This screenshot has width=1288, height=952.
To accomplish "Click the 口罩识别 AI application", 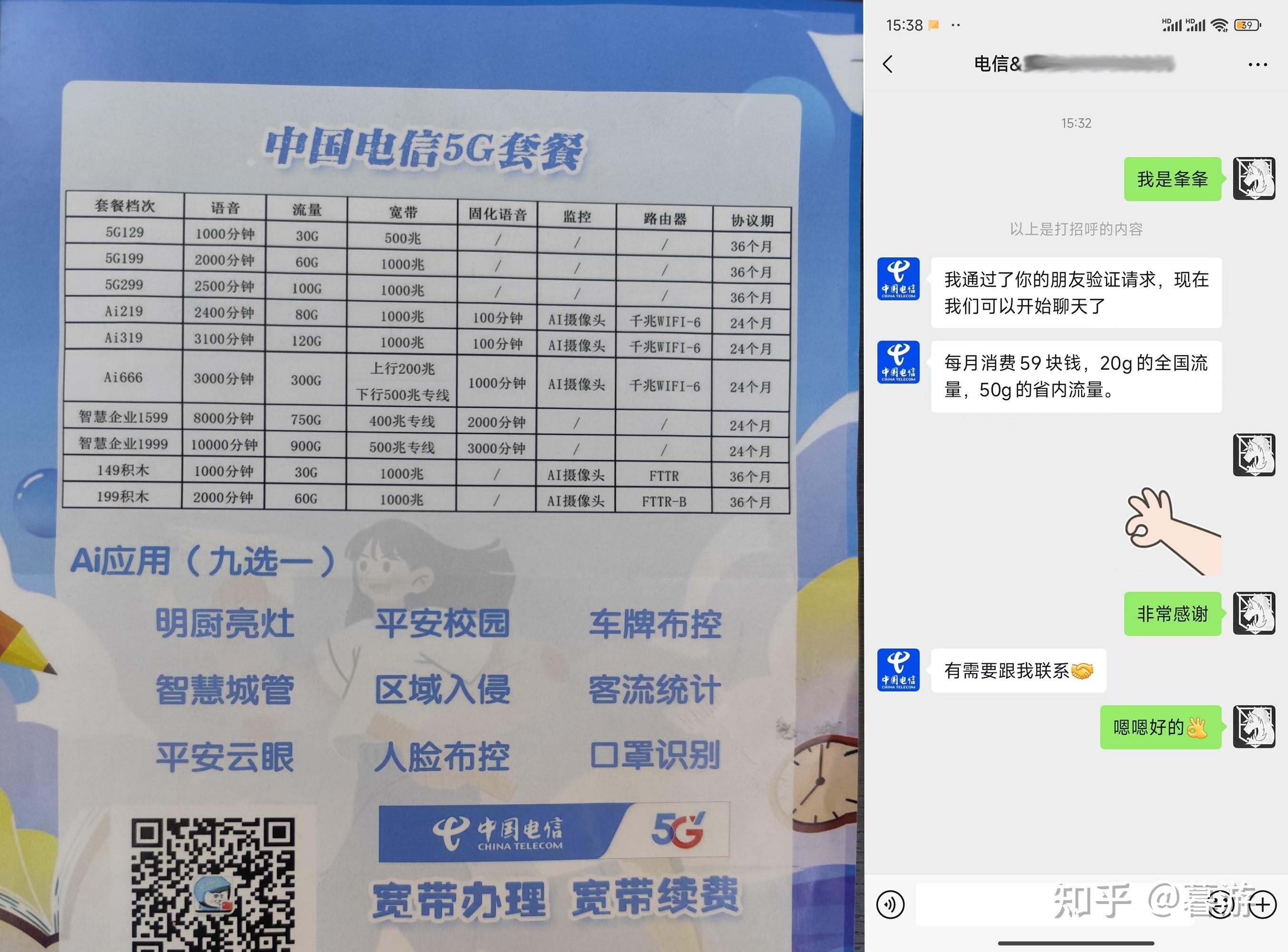I will point(655,755).
